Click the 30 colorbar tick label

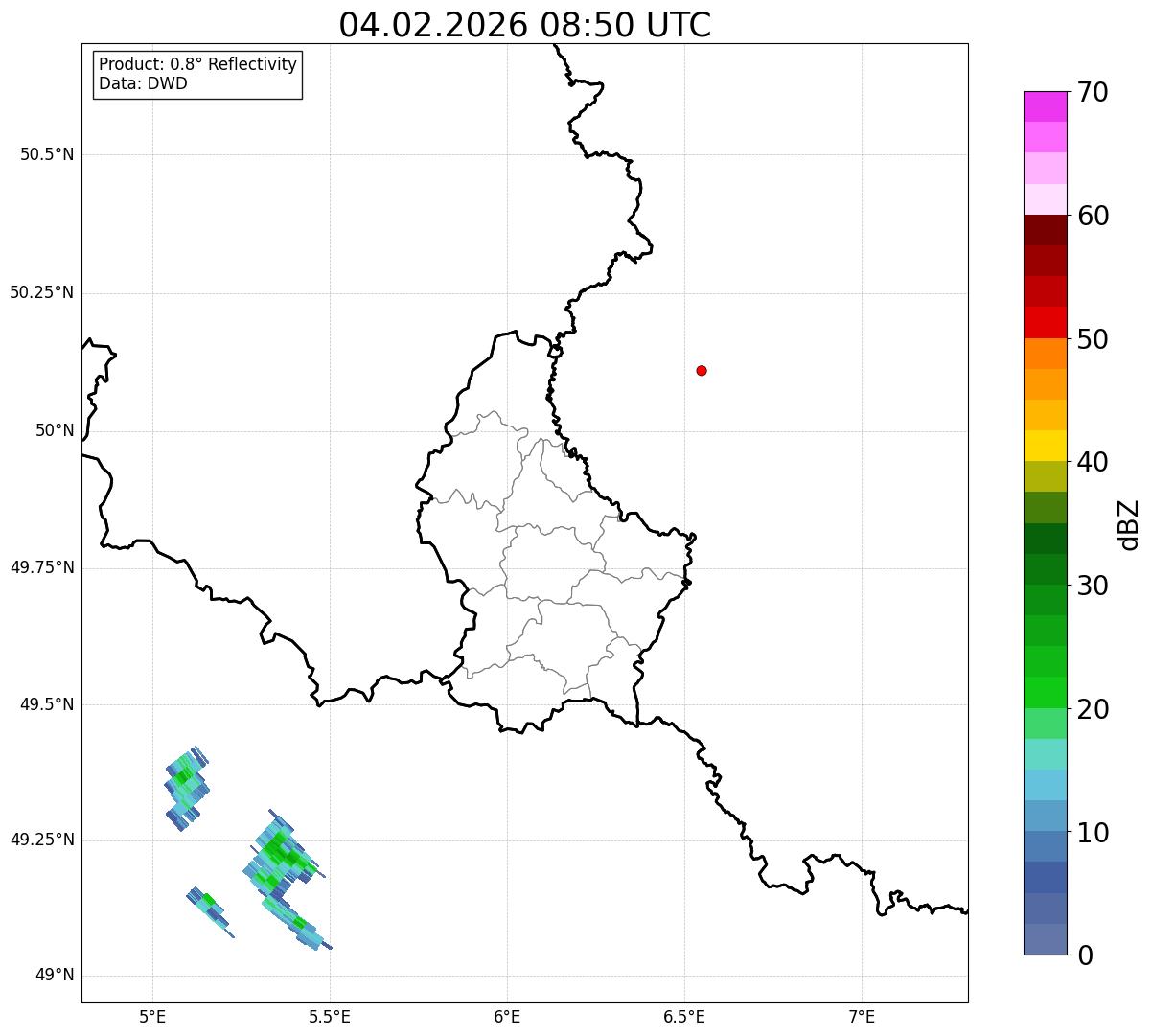tap(1093, 586)
